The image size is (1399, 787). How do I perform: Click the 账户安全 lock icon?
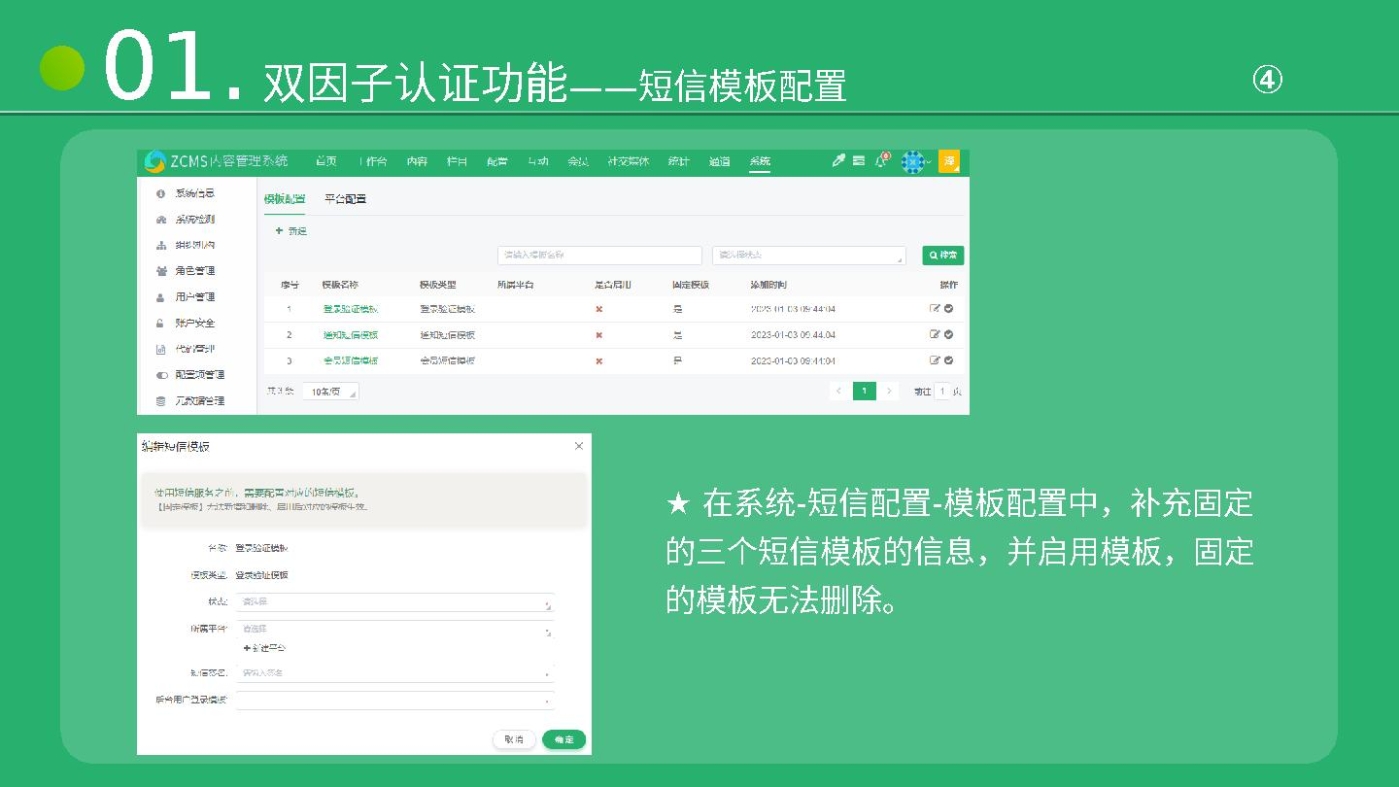(x=161, y=323)
